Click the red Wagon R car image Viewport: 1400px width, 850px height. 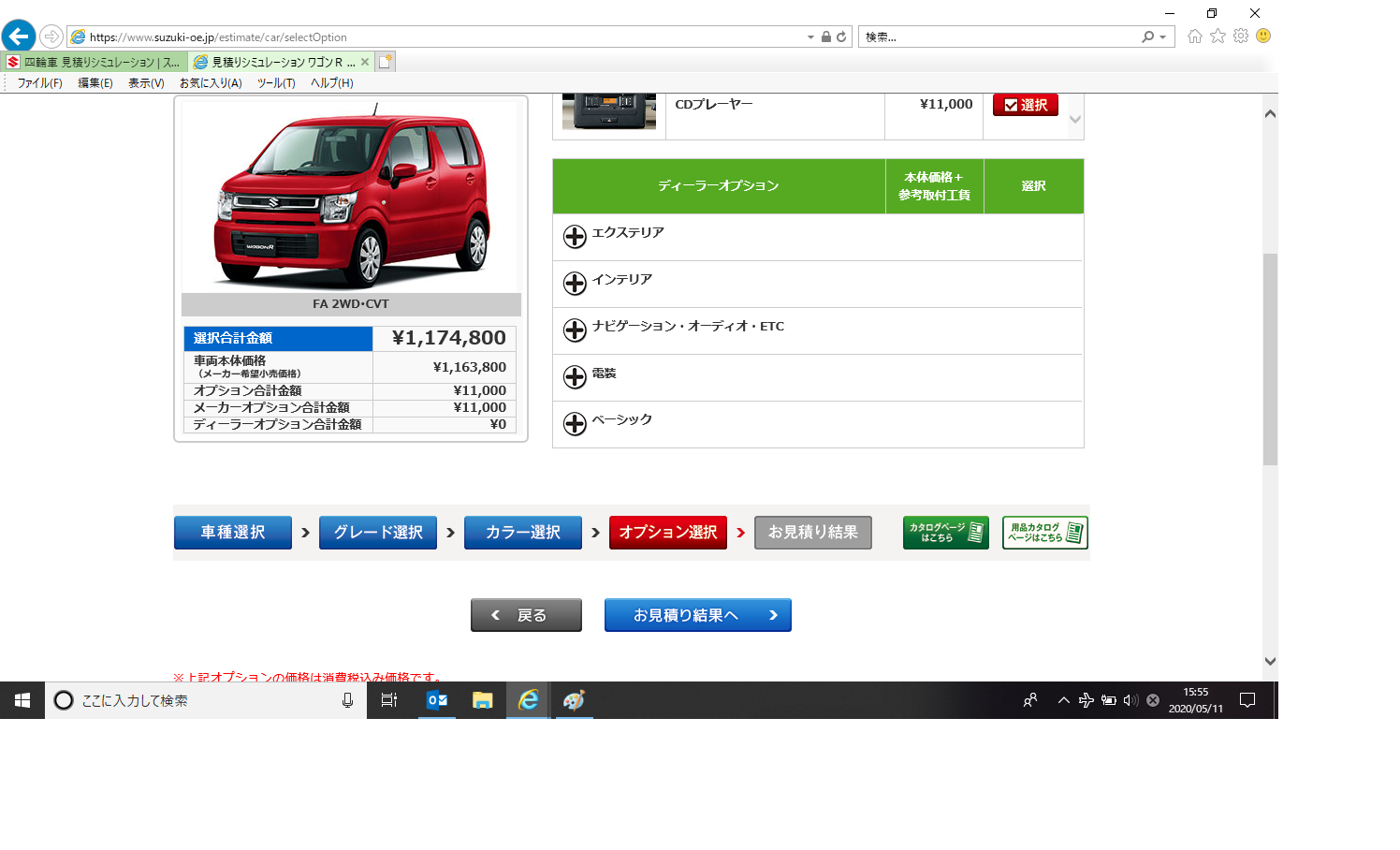point(352,197)
